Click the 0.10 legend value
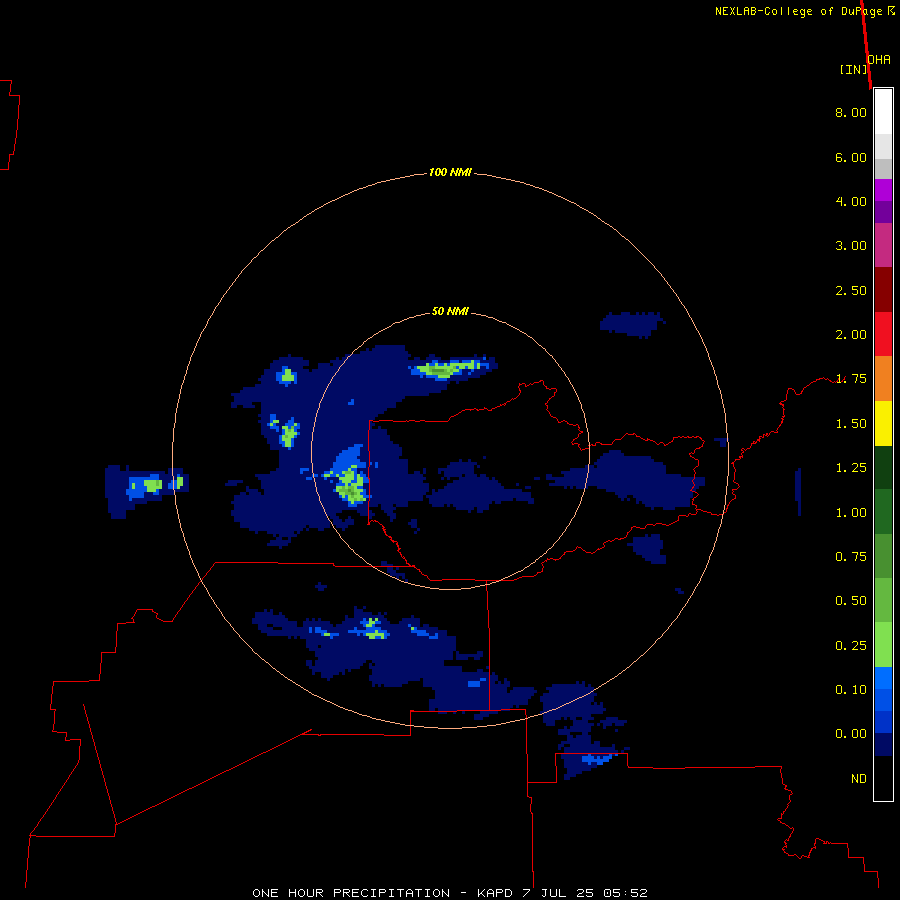 click(851, 690)
